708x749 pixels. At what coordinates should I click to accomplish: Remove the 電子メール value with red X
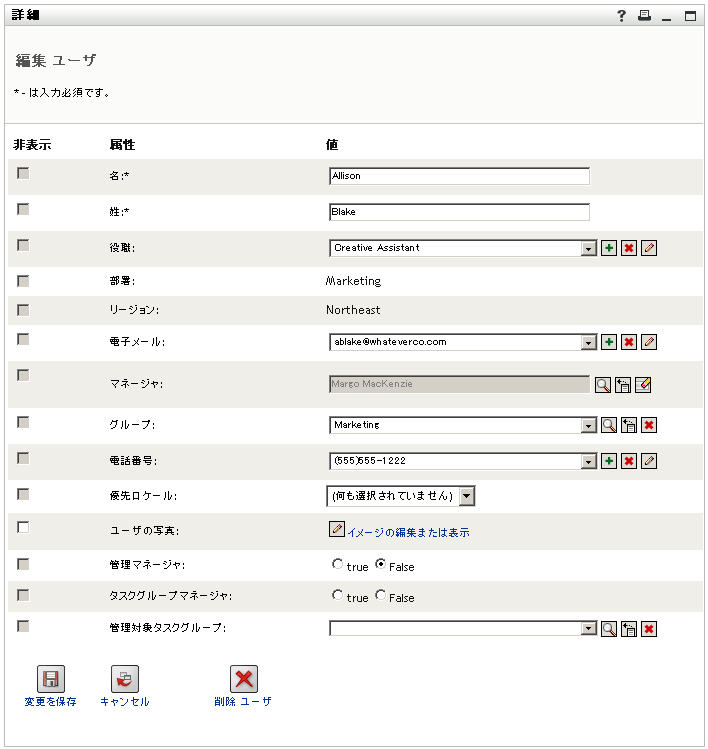629,342
